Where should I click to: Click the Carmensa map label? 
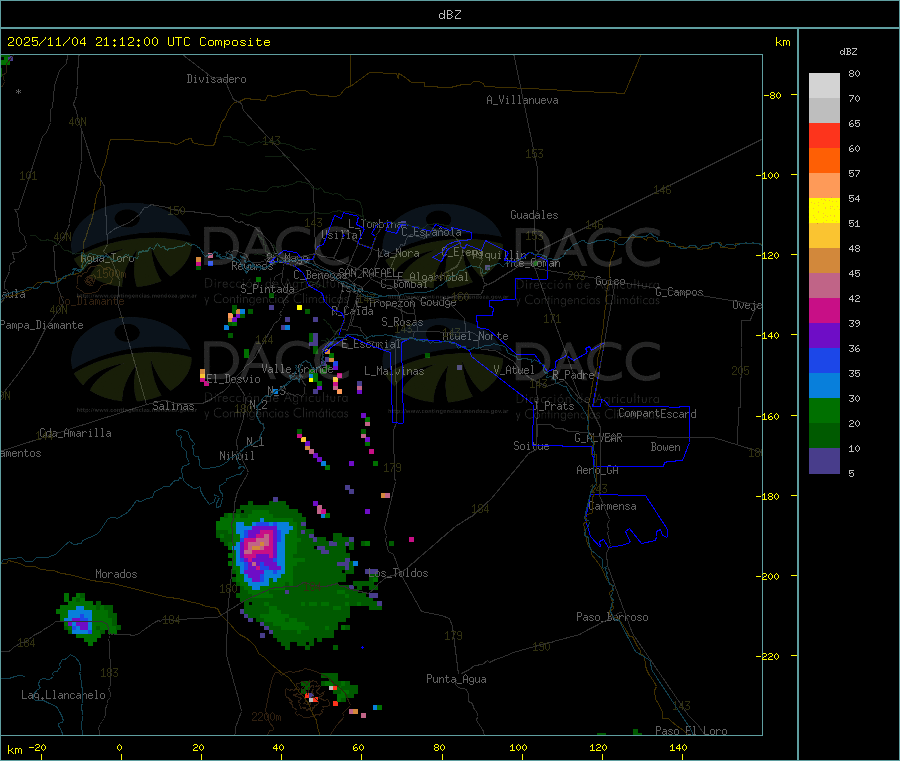coord(612,506)
